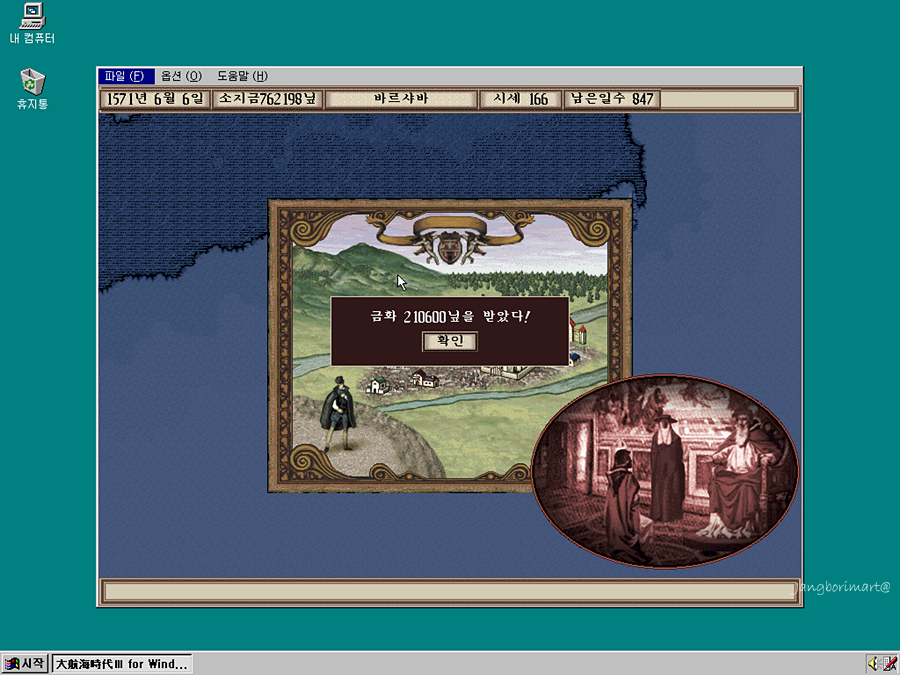This screenshot has height=675, width=900.
Task: Click the 소지금 762198닢 gold display
Action: [267, 99]
